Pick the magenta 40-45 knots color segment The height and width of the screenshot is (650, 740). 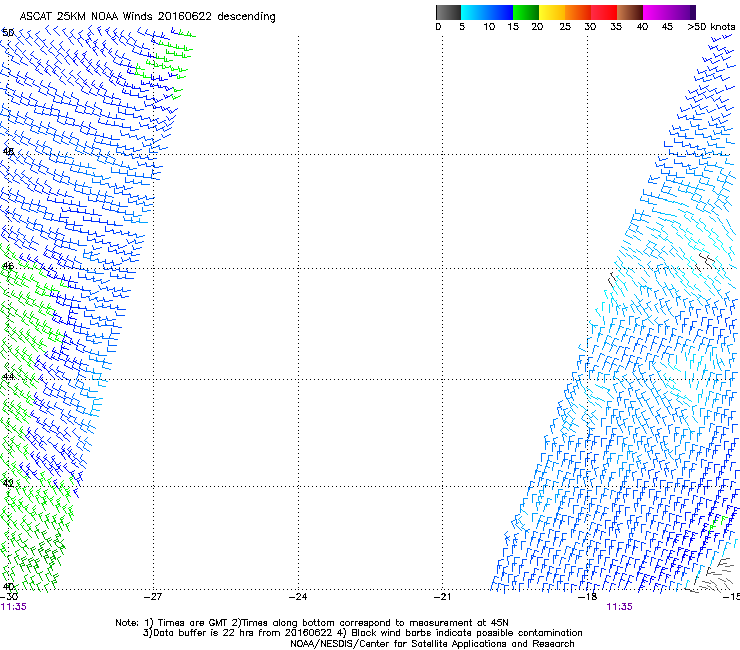pyautogui.click(x=656, y=12)
